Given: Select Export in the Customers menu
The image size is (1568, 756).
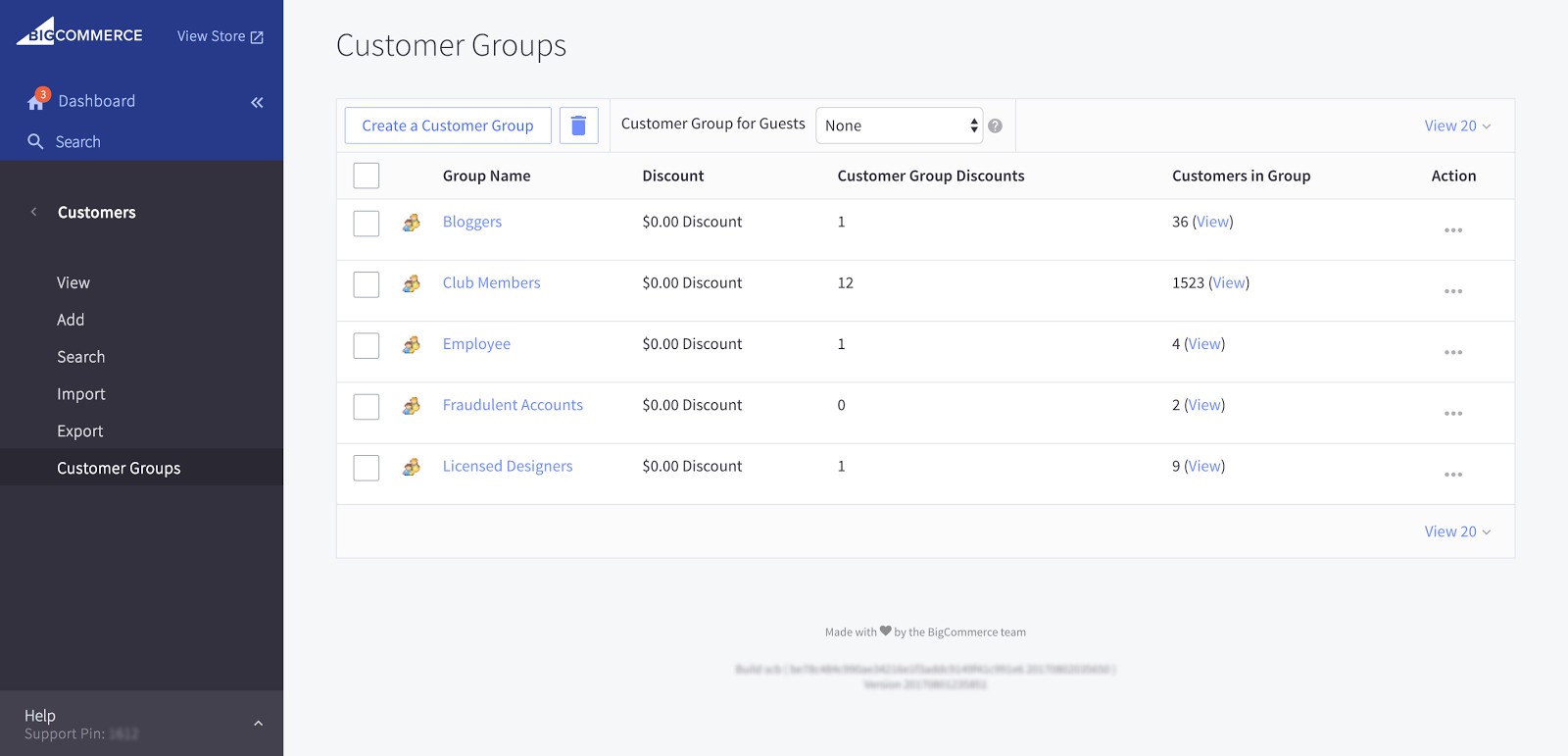Looking at the screenshot, I should (79, 431).
